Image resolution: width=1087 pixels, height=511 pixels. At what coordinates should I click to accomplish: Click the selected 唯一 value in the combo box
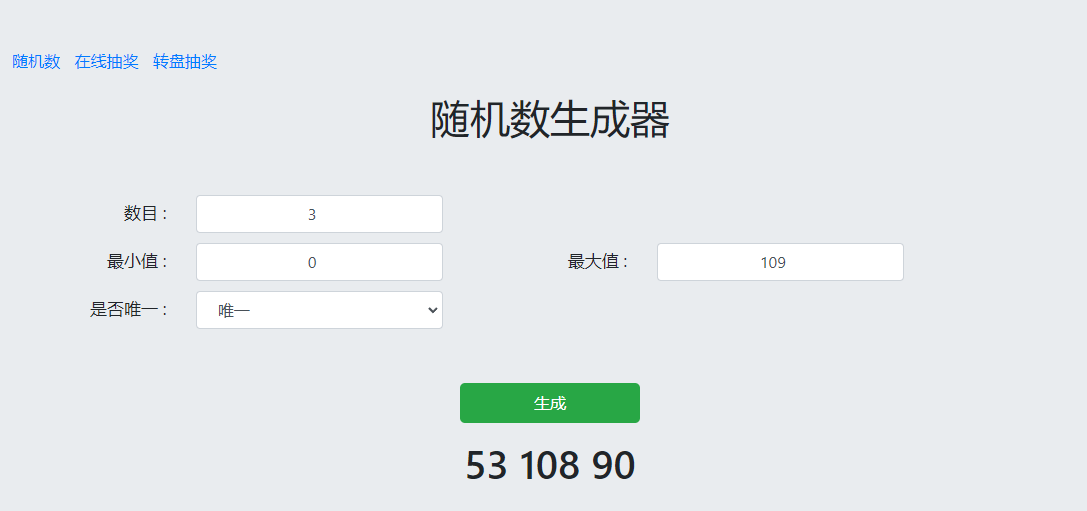pyautogui.click(x=234, y=311)
